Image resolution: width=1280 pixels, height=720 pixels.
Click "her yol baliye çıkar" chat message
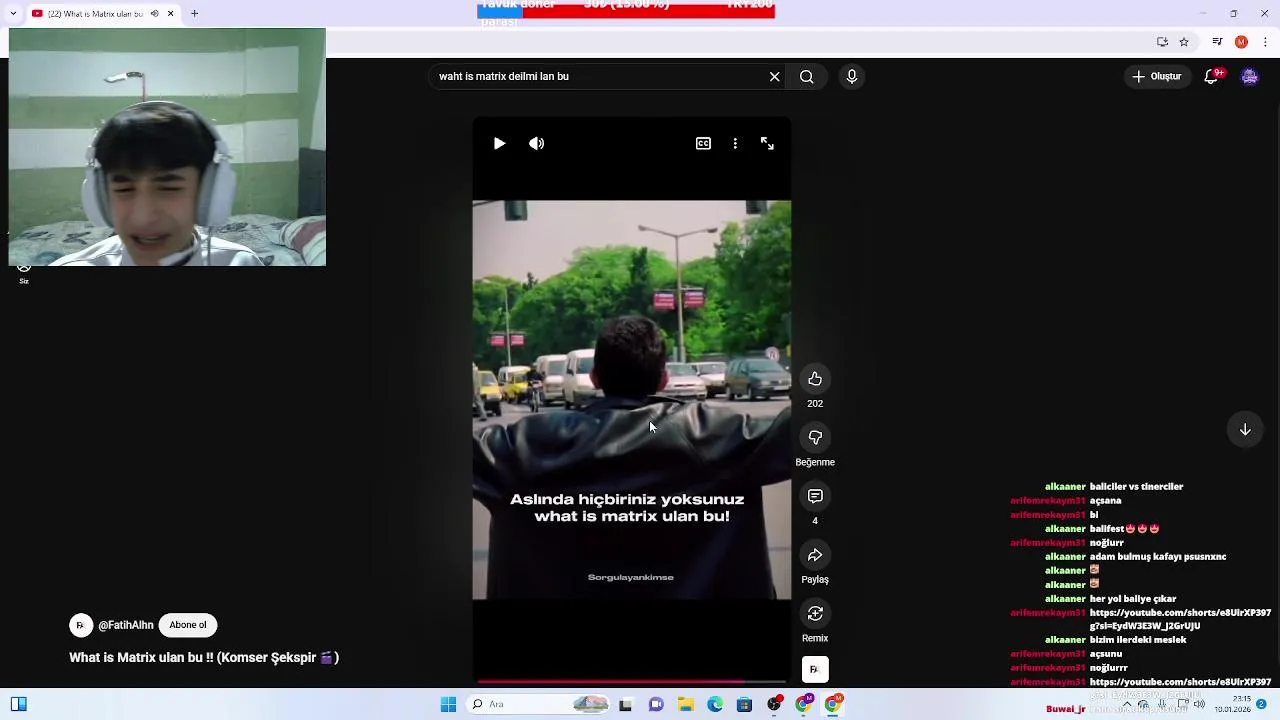click(1133, 599)
